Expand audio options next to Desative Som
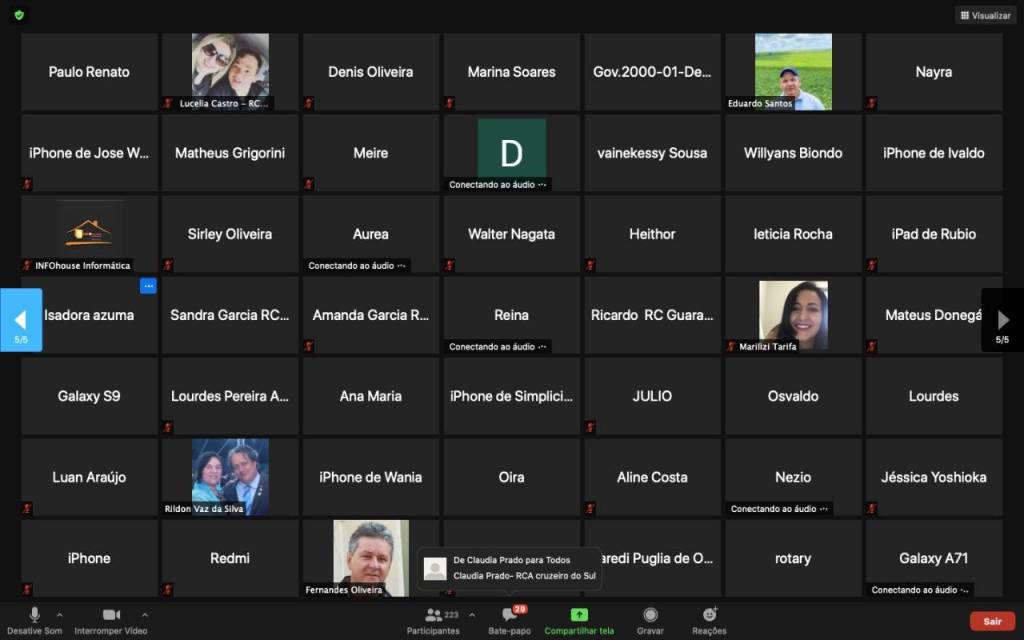 point(60,614)
